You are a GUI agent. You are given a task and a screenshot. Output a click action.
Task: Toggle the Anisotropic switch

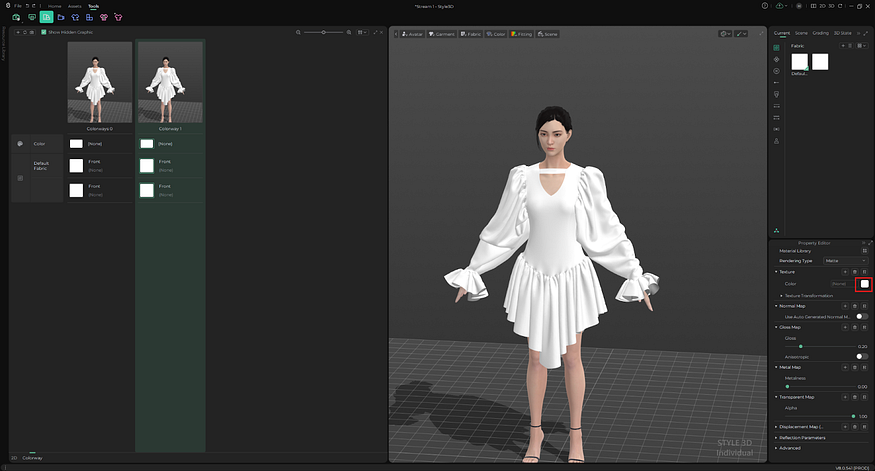tap(861, 356)
